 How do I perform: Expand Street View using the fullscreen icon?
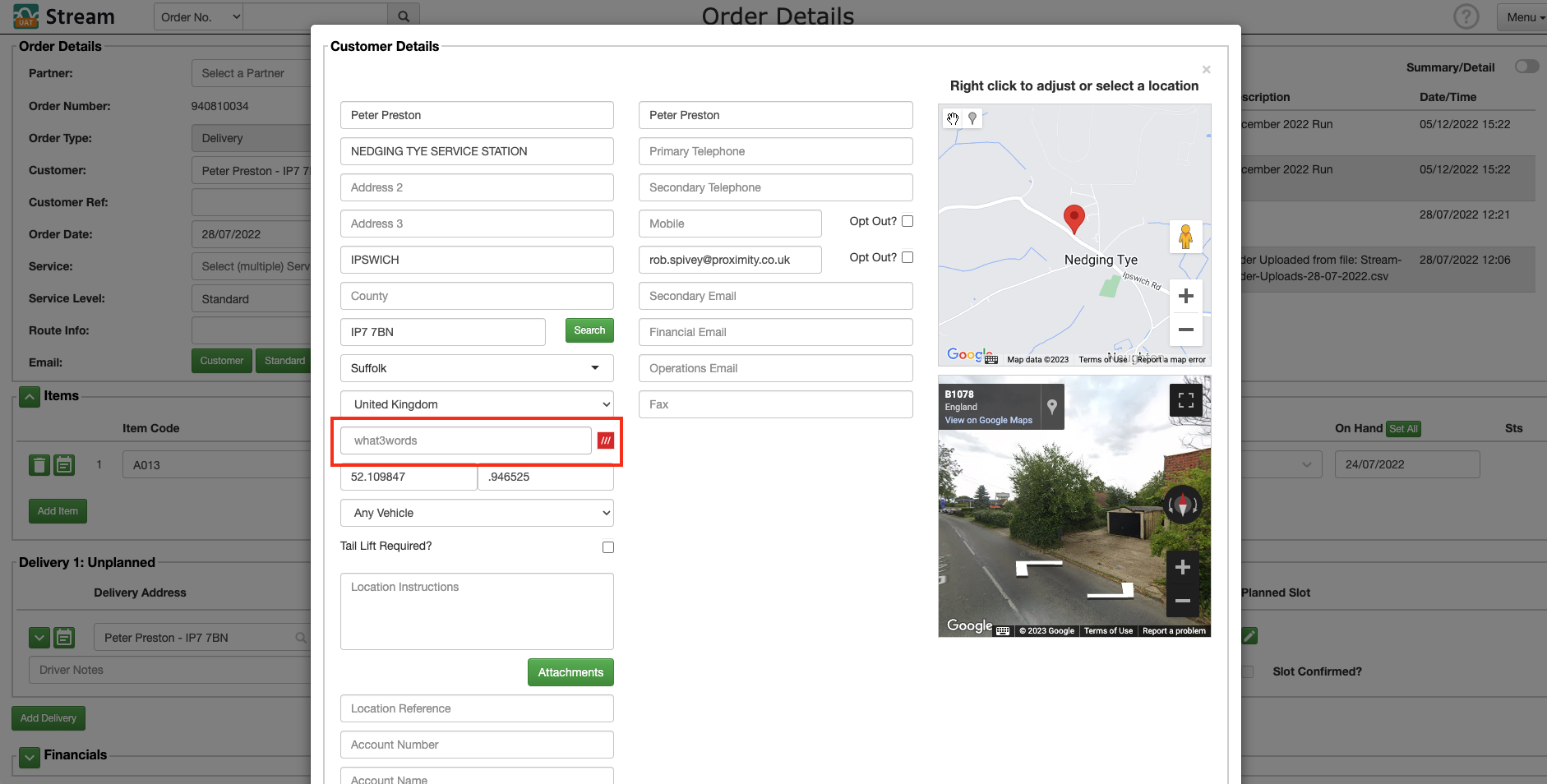(x=1184, y=400)
